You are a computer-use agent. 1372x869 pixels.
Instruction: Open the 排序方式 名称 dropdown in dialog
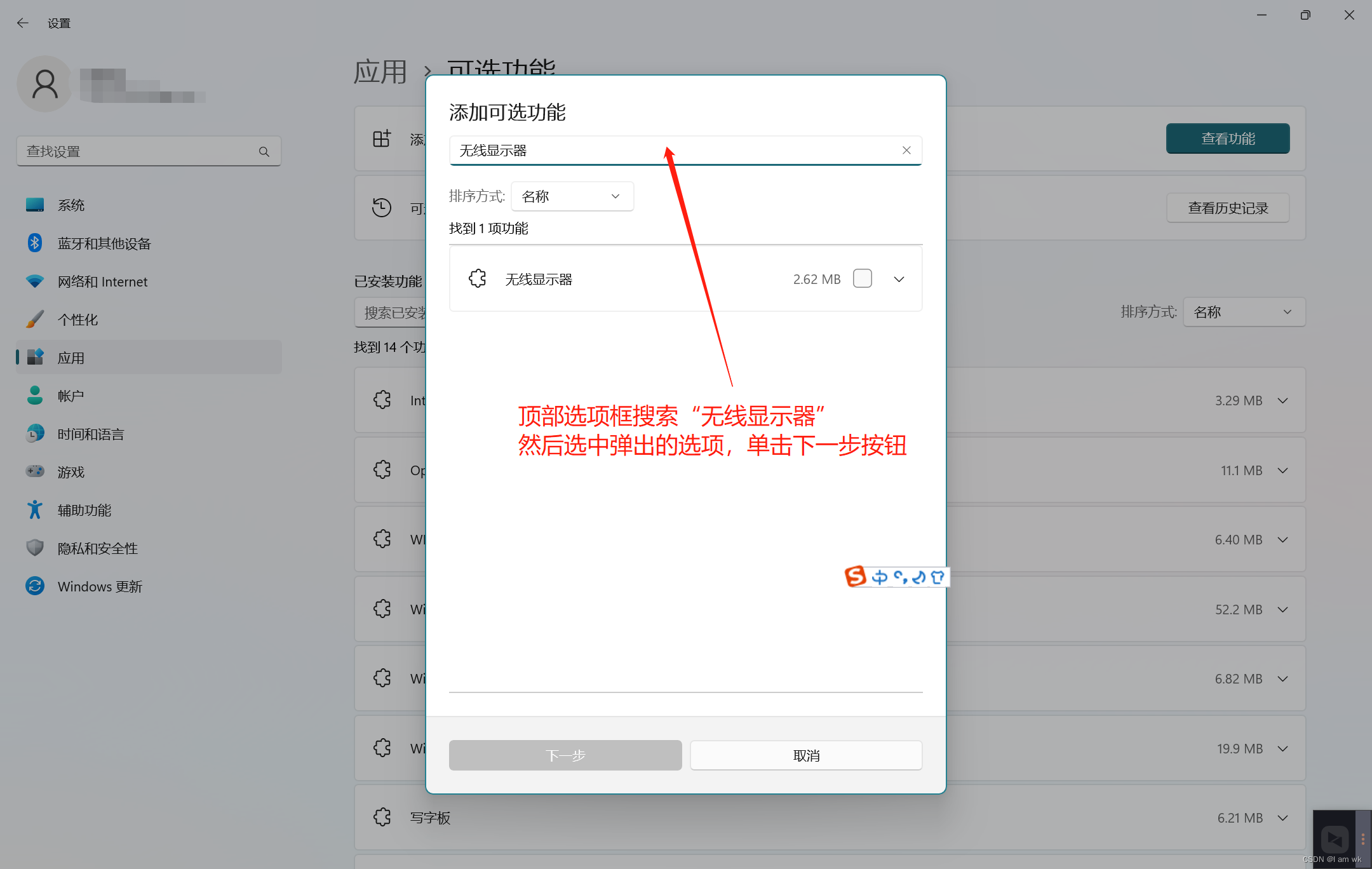572,196
